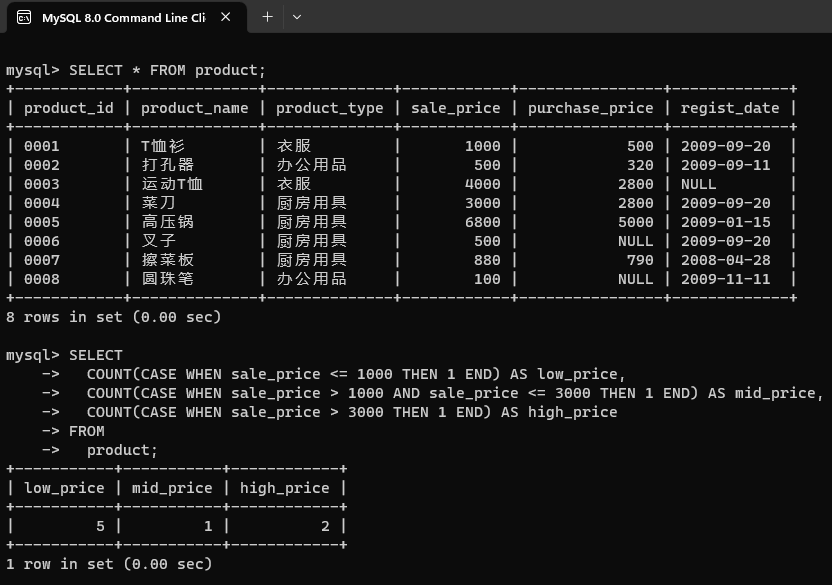
Task: Click the product_id column header
Action: [69, 108]
